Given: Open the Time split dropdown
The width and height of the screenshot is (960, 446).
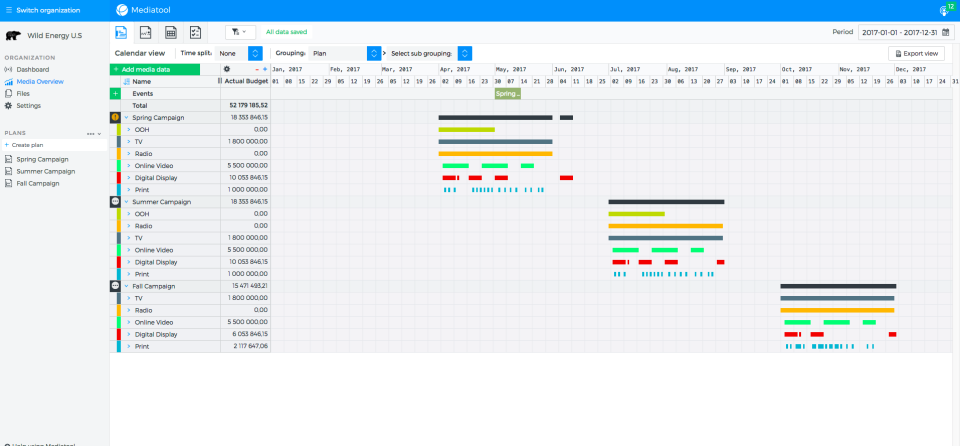Looking at the screenshot, I should (254, 53).
